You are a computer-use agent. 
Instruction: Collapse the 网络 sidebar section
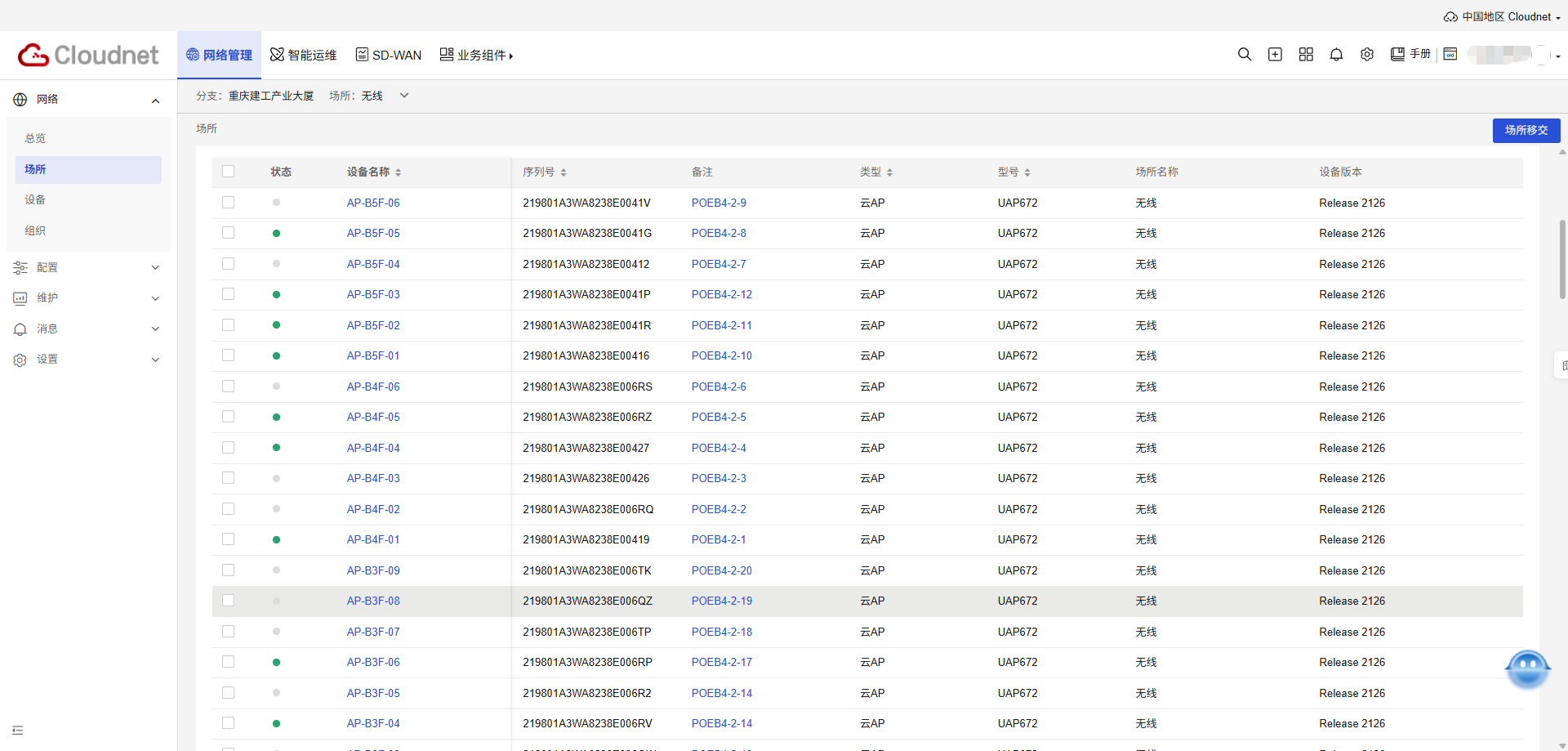pos(155,101)
